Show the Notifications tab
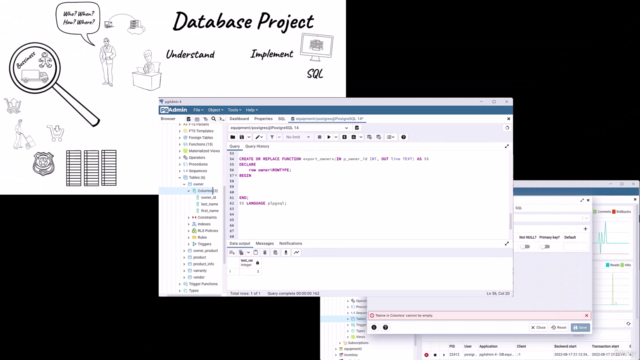 [291, 243]
